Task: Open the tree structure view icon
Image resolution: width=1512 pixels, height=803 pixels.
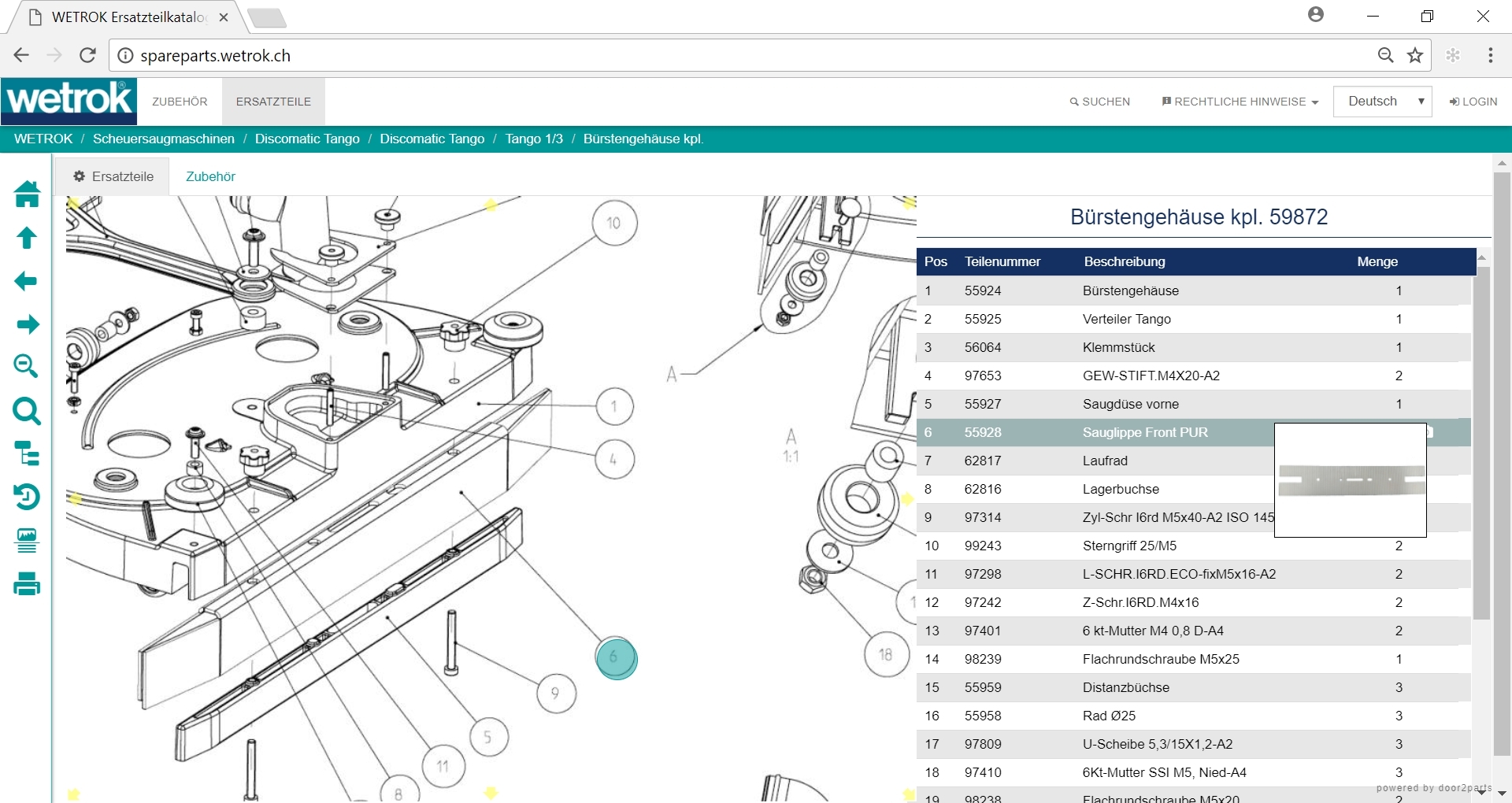Action: (x=27, y=453)
